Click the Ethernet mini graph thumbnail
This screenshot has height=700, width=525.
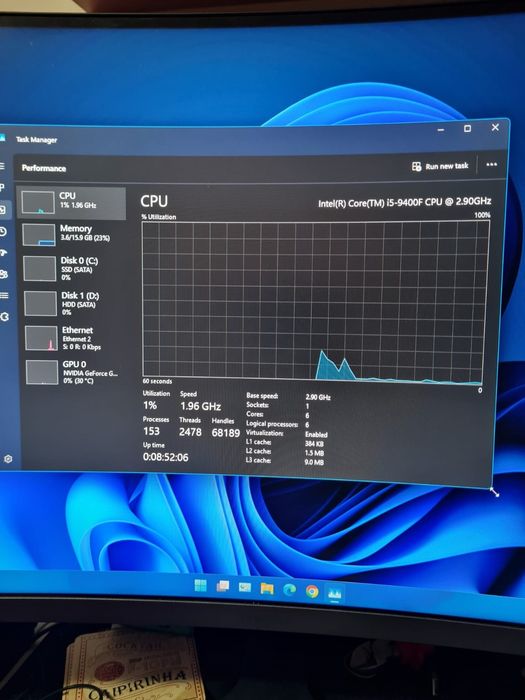pyautogui.click(x=41, y=338)
